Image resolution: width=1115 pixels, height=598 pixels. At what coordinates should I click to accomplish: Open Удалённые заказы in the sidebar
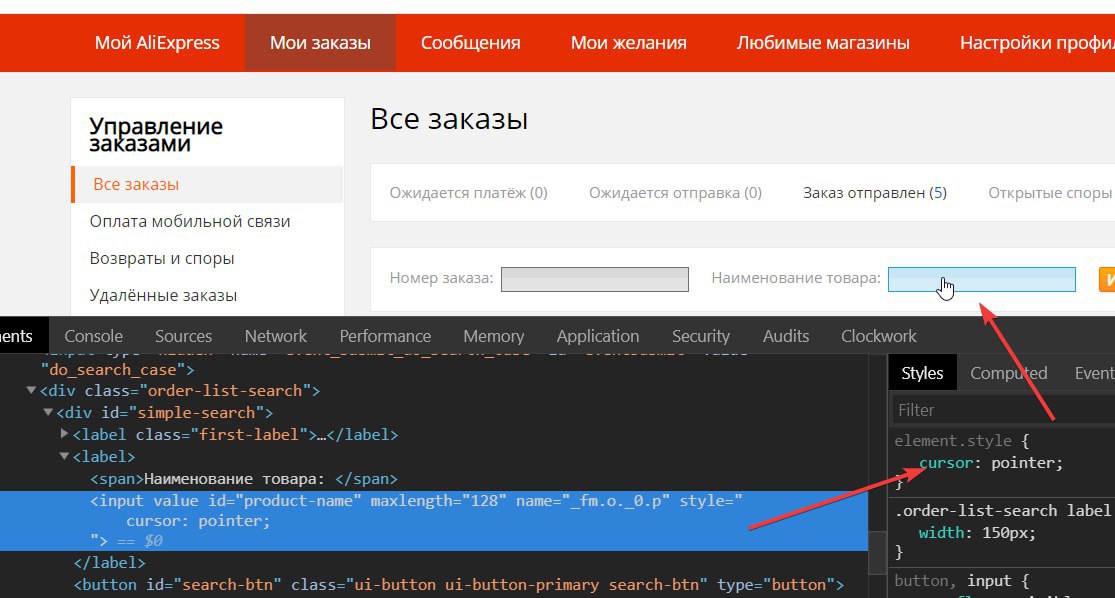[164, 295]
